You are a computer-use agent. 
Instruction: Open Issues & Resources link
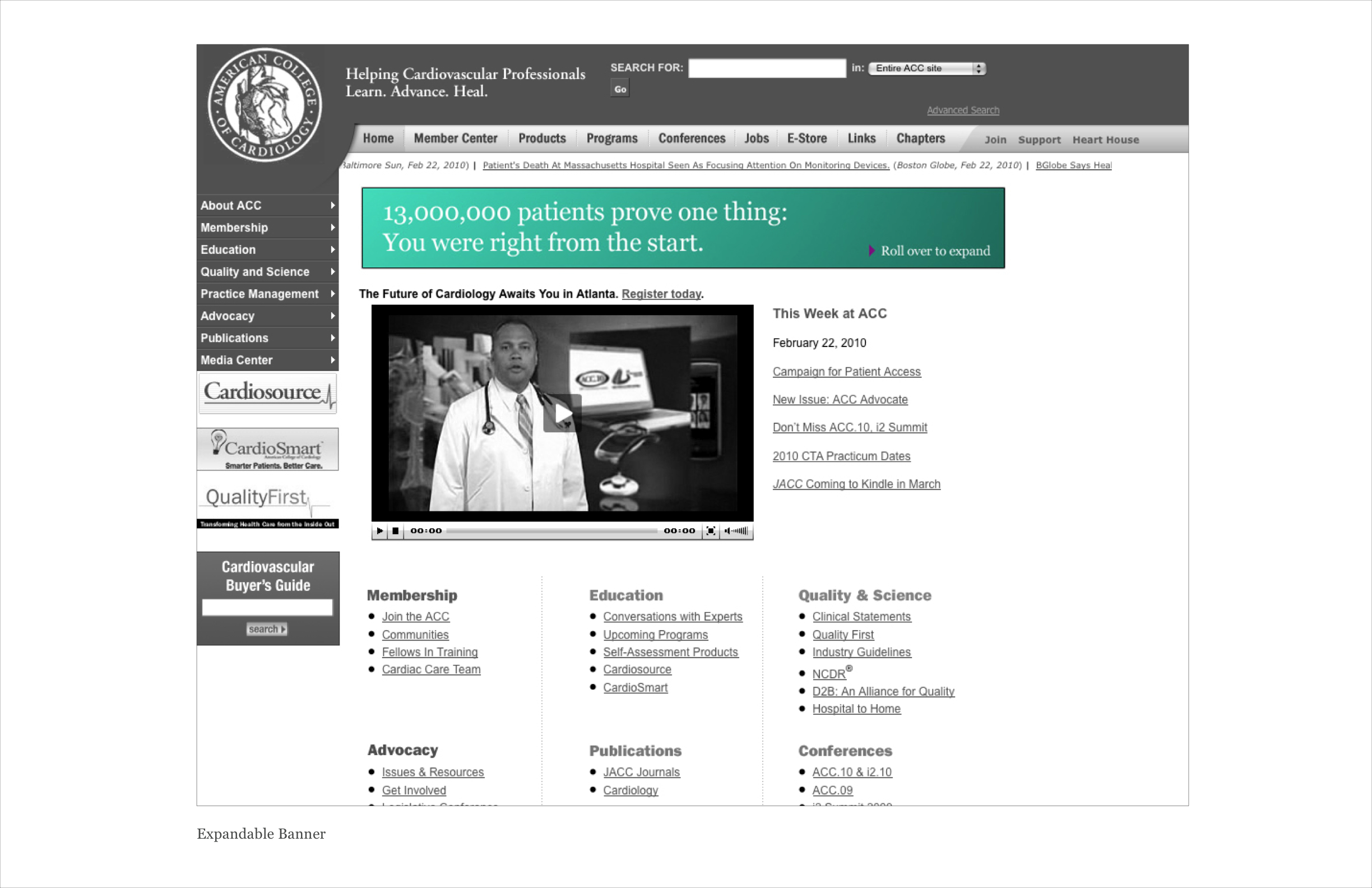coord(433,772)
